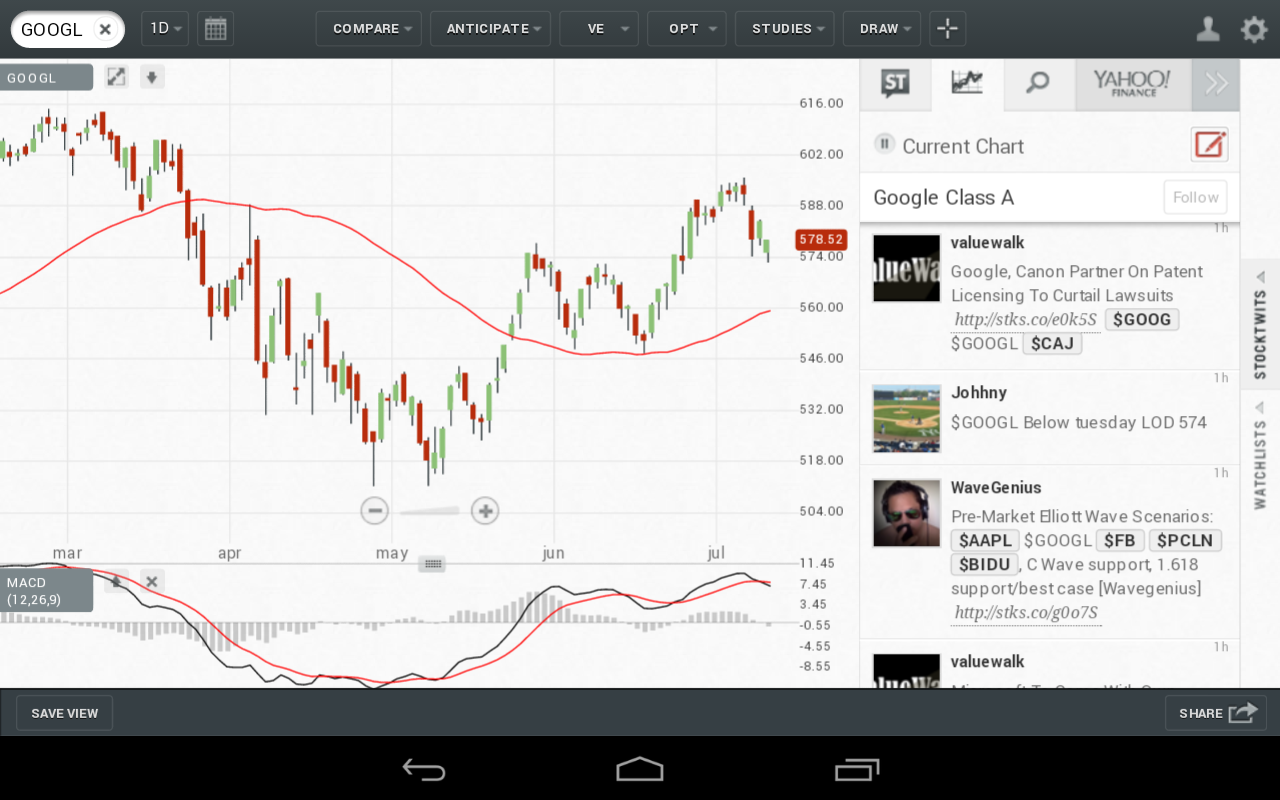
Task: Open the stks.co/g0o7S link
Action: (1026, 613)
